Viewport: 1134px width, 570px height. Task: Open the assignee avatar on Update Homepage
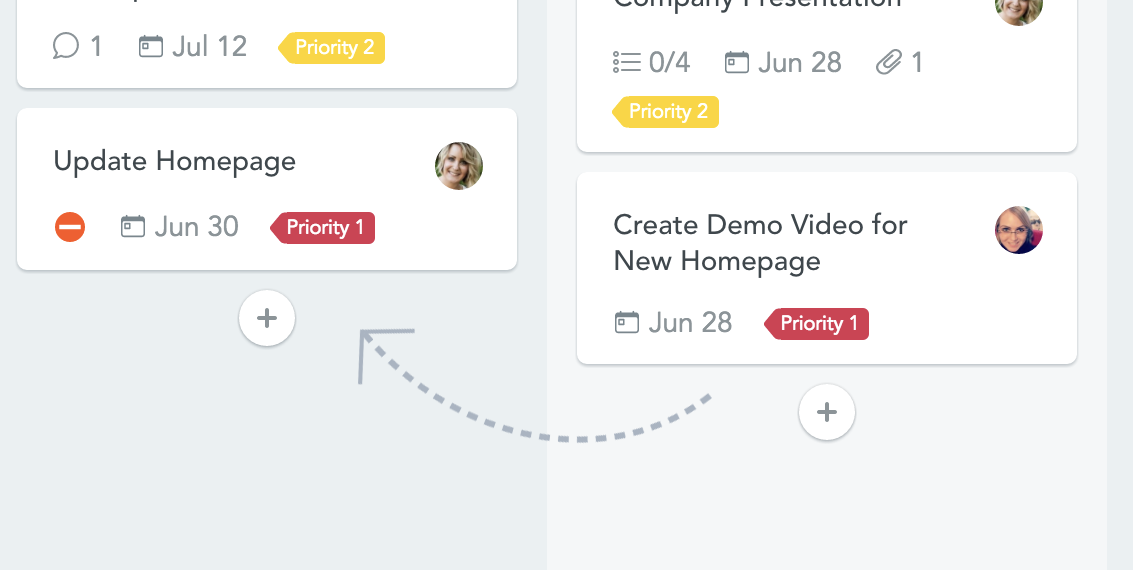click(459, 166)
